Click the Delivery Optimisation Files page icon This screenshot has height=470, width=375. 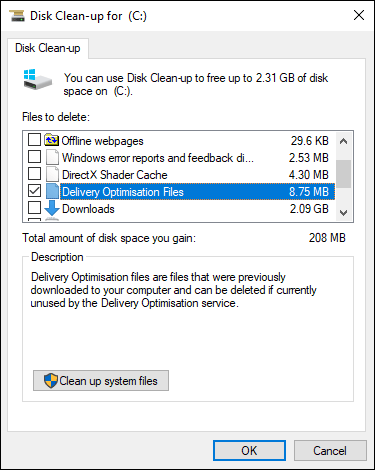coord(52,191)
